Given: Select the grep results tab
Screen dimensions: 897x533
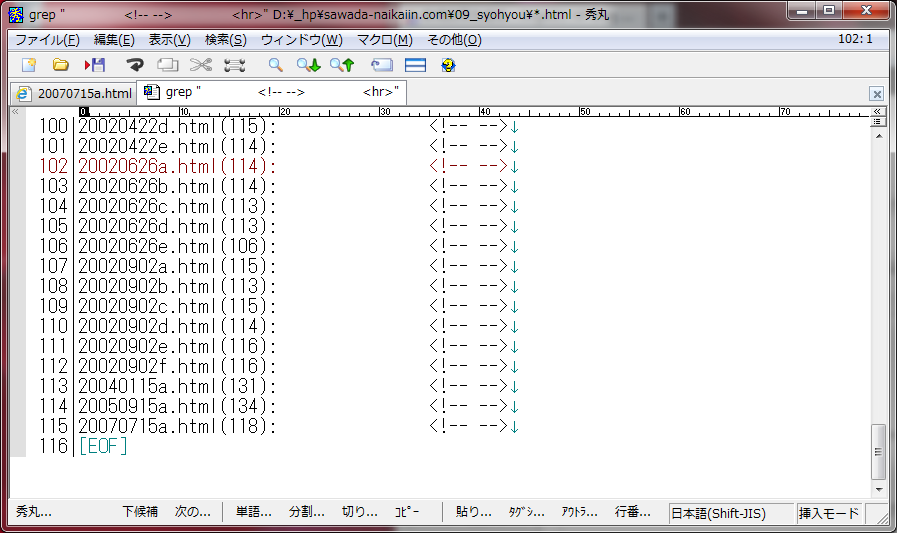Looking at the screenshot, I should tap(272, 92).
